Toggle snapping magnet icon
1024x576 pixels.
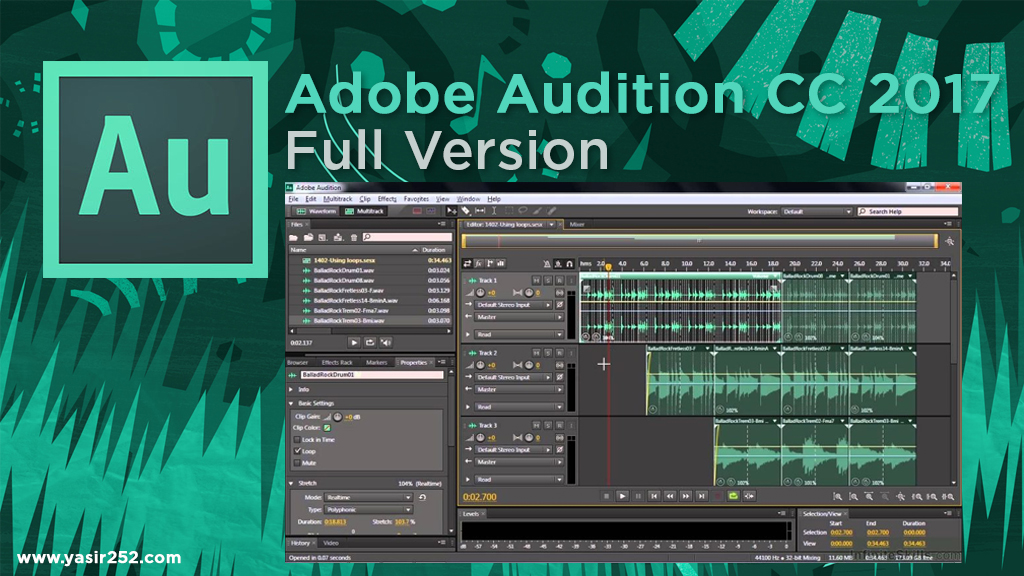pos(569,263)
